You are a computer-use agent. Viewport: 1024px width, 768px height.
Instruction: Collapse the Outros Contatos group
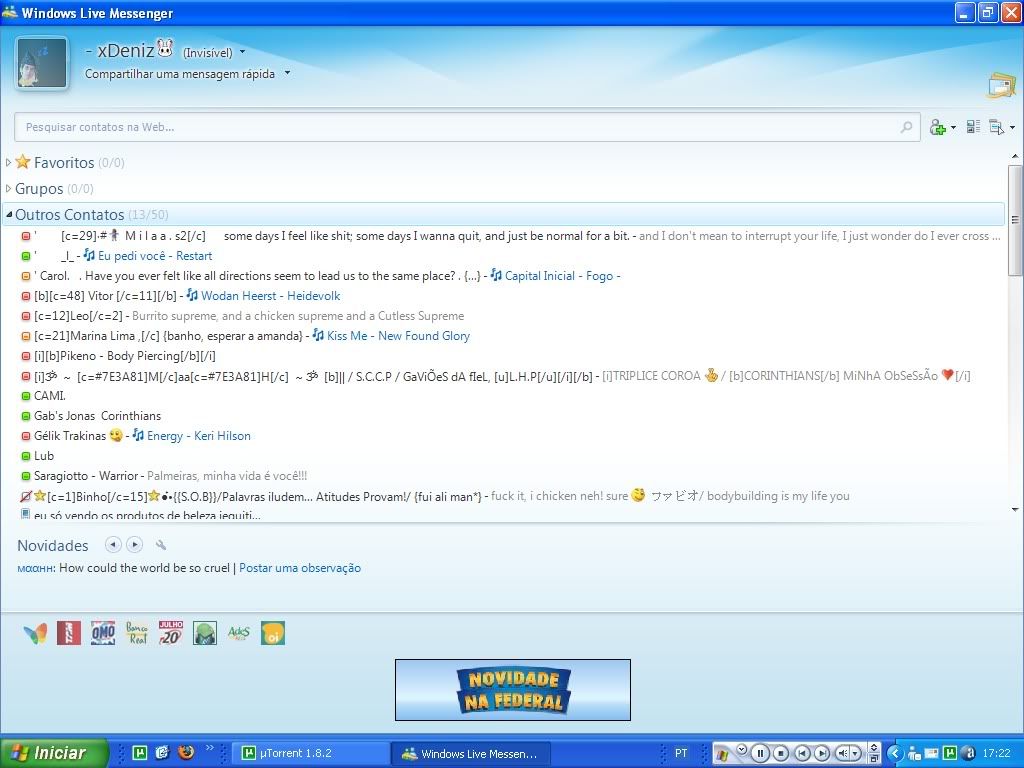[10, 214]
